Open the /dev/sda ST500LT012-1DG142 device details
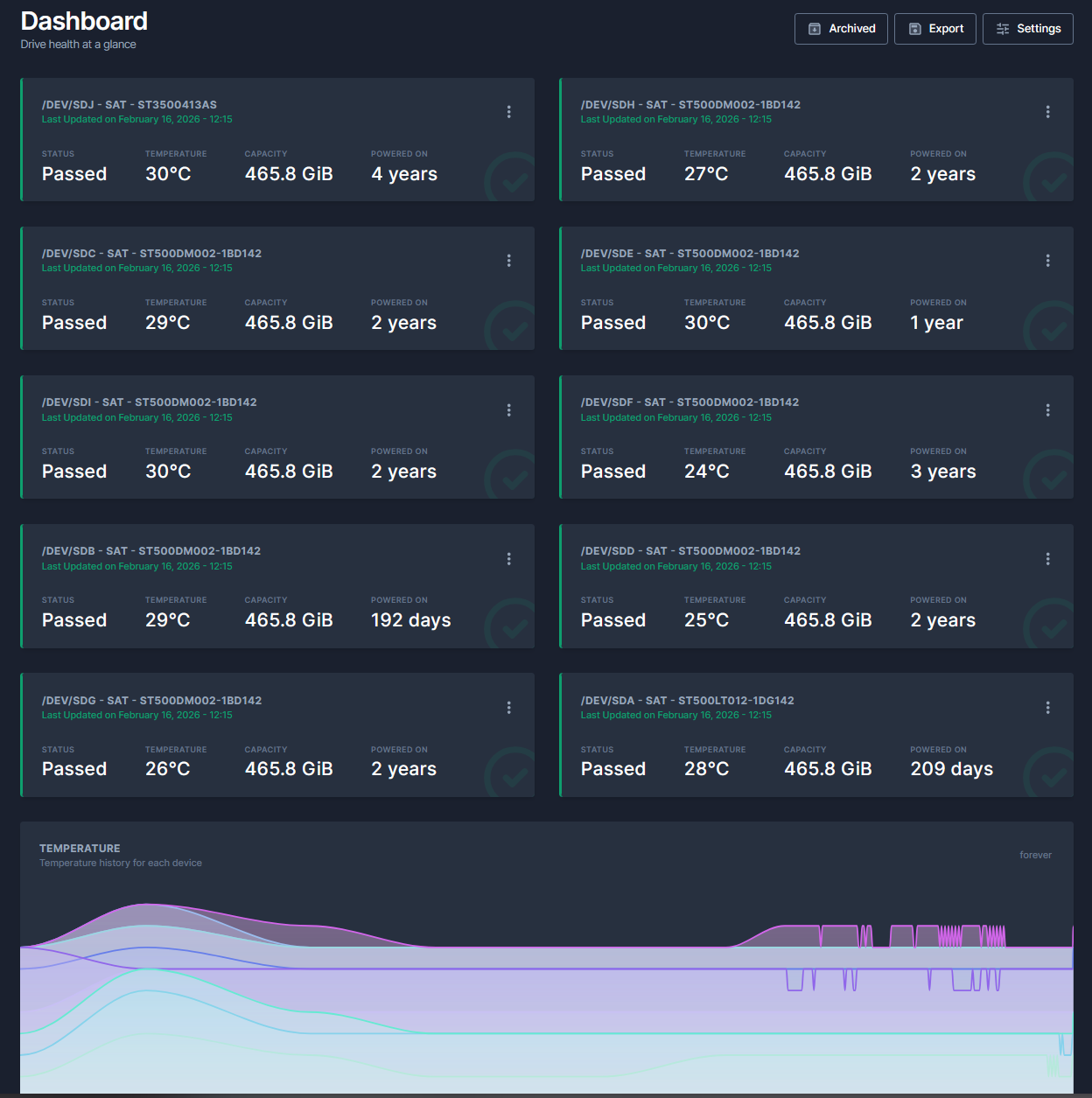Image resolution: width=1092 pixels, height=1098 pixels. [x=687, y=701]
